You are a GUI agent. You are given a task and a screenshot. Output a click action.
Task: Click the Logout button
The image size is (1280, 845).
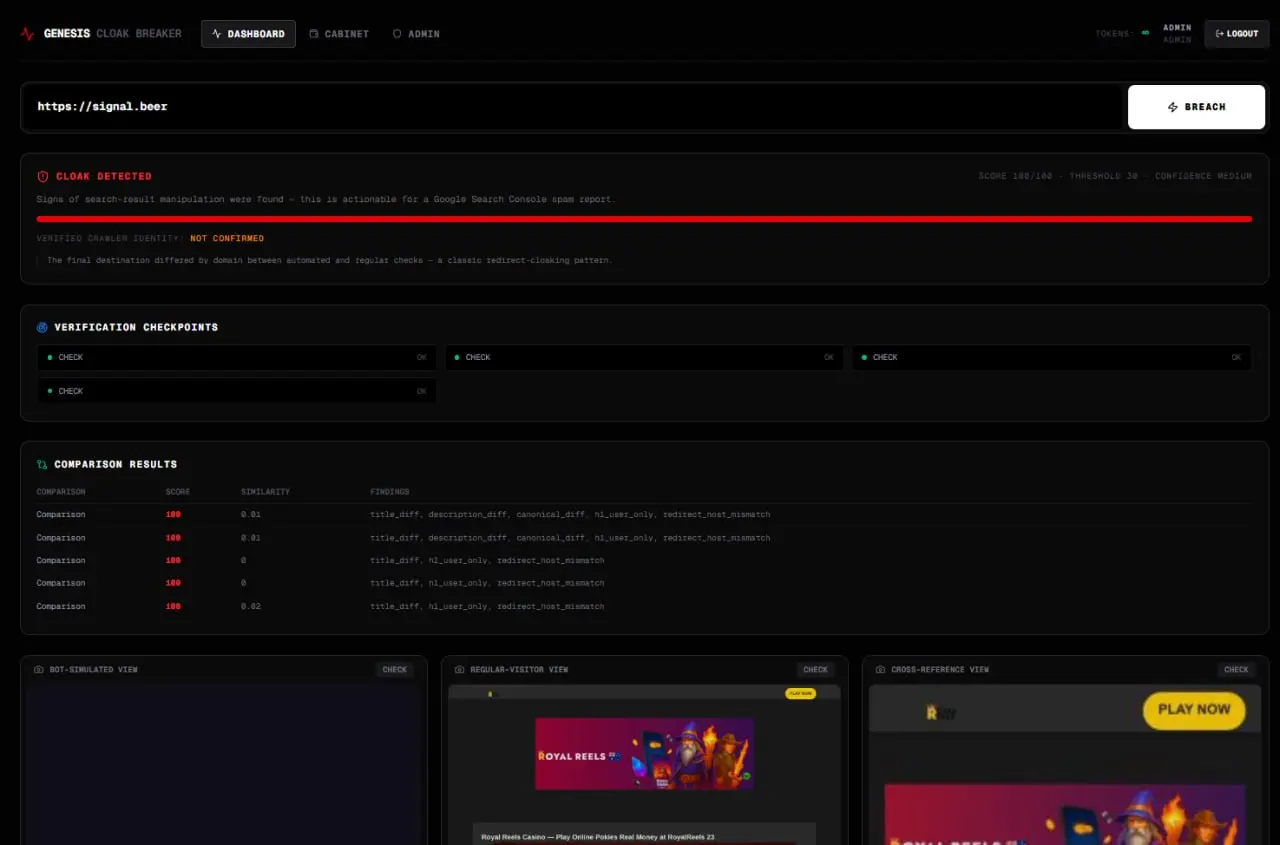[1237, 34]
